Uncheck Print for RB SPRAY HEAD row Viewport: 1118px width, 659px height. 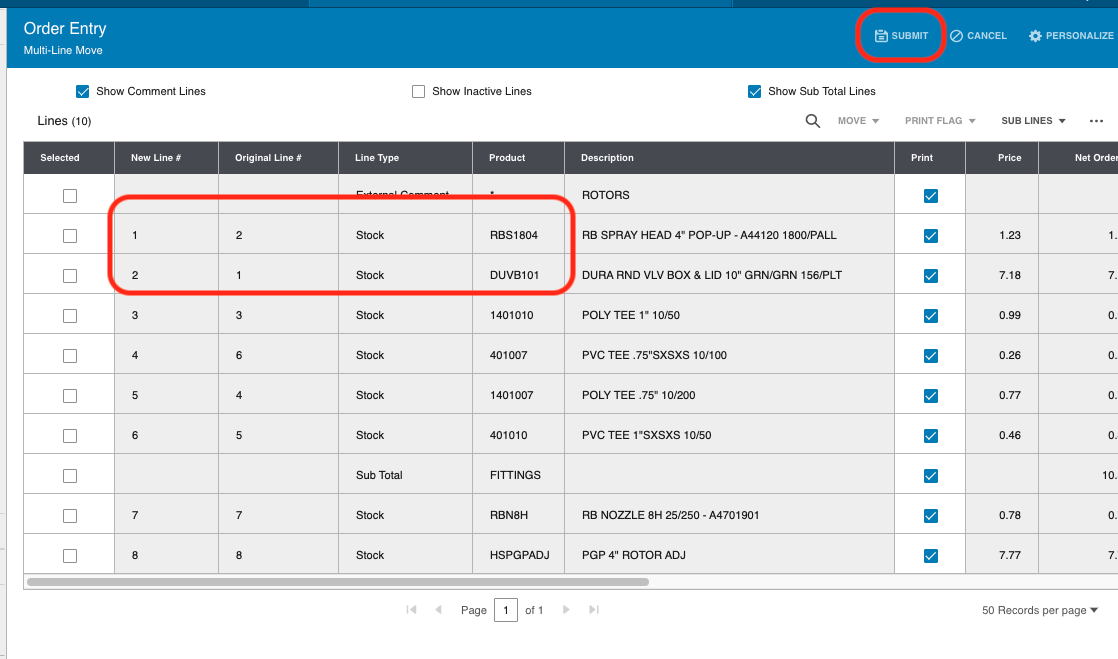coord(930,236)
